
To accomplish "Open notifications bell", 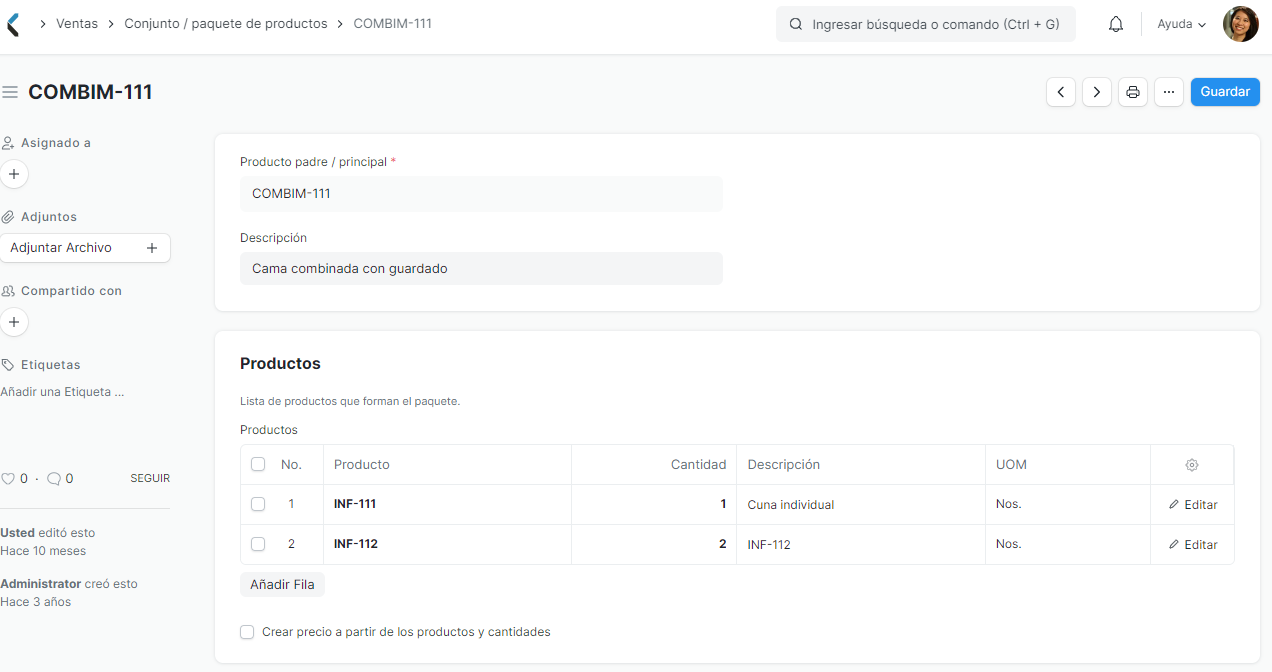I will pos(1116,24).
